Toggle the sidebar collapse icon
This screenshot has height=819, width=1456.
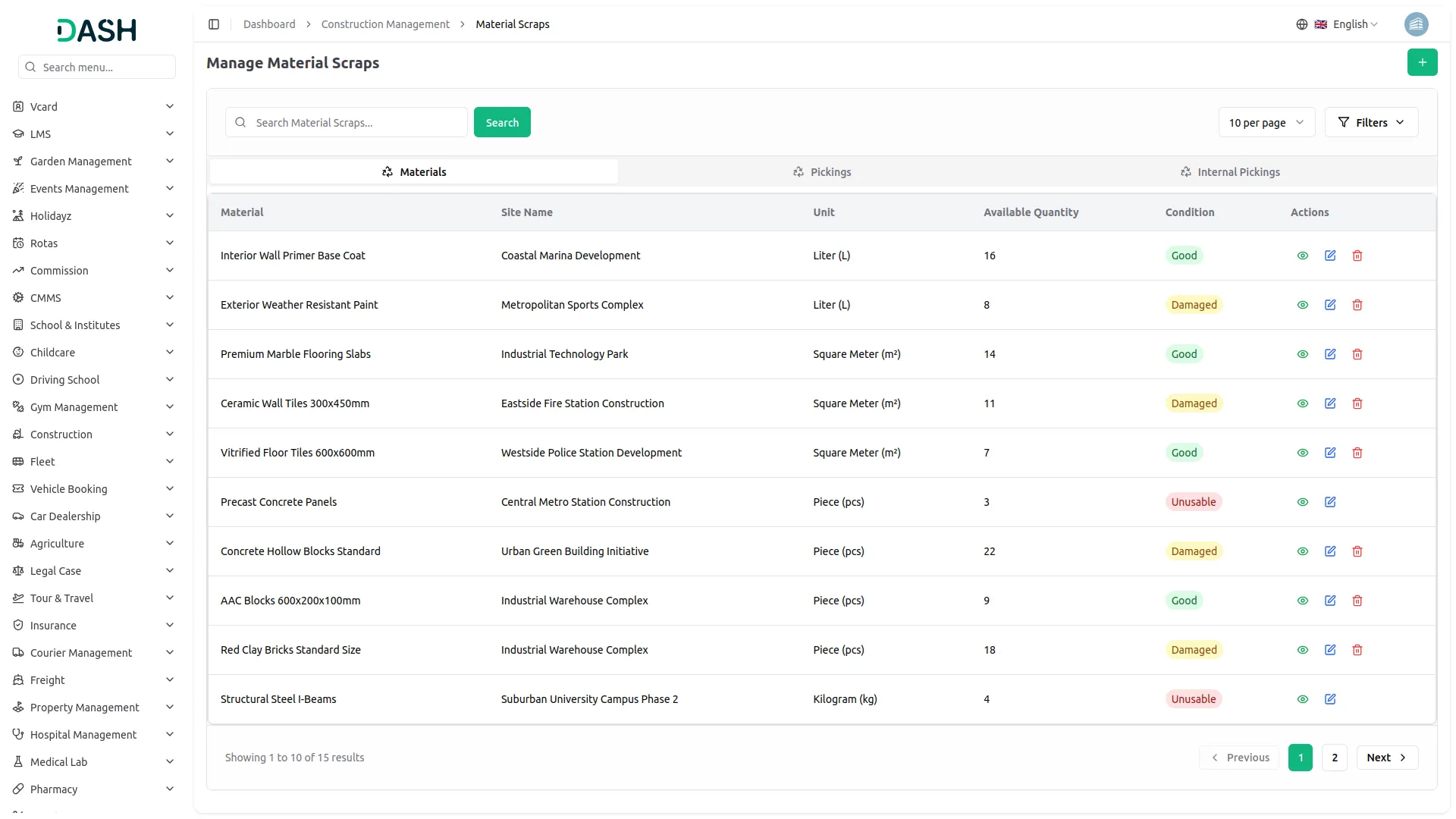214,24
